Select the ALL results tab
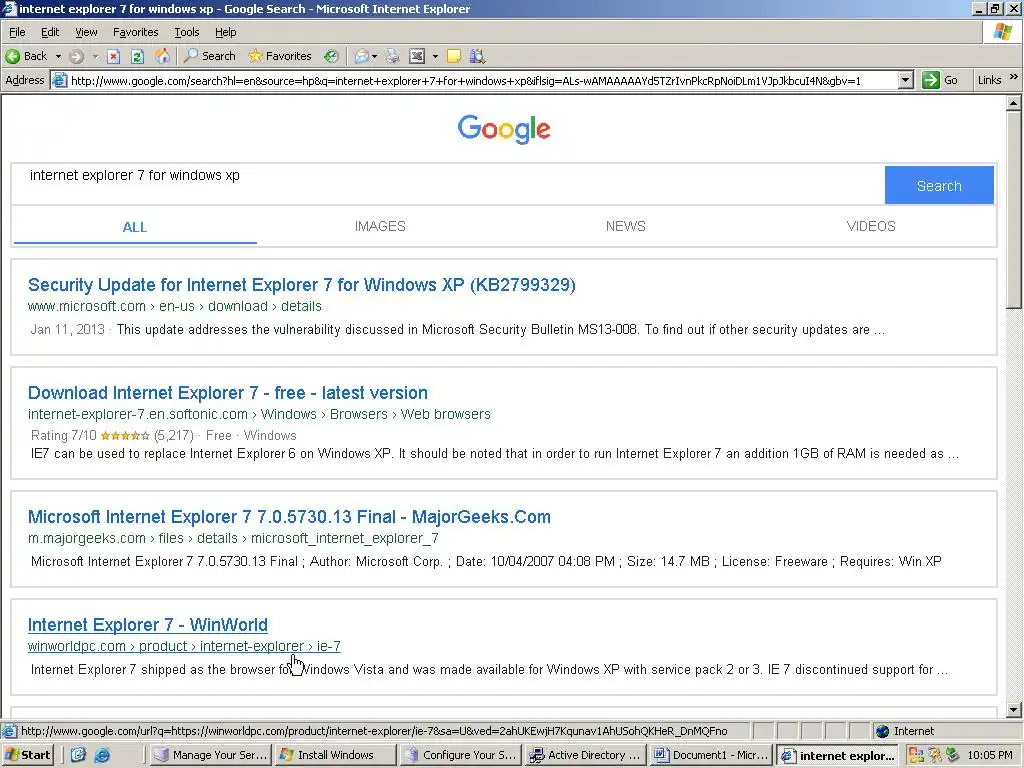This screenshot has height=768, width=1024. coord(135,227)
